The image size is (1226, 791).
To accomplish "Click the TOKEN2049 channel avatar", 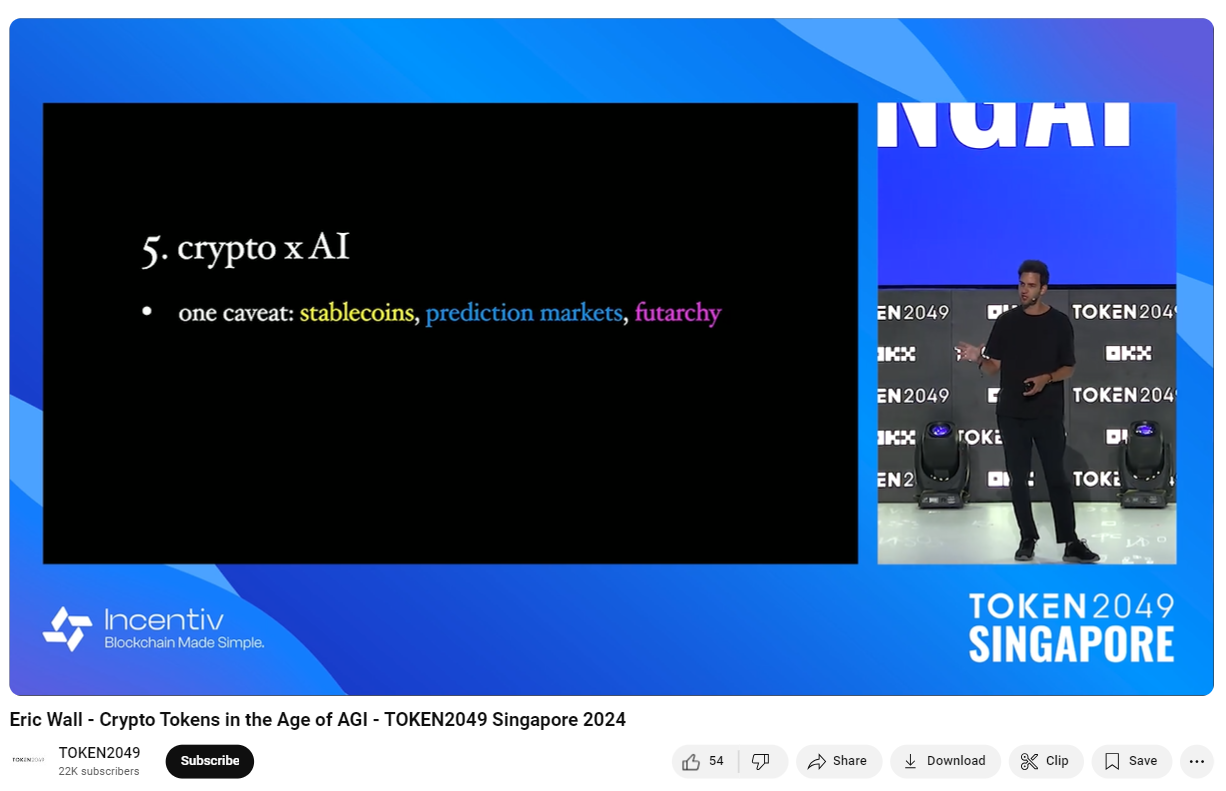I will (x=28, y=760).
